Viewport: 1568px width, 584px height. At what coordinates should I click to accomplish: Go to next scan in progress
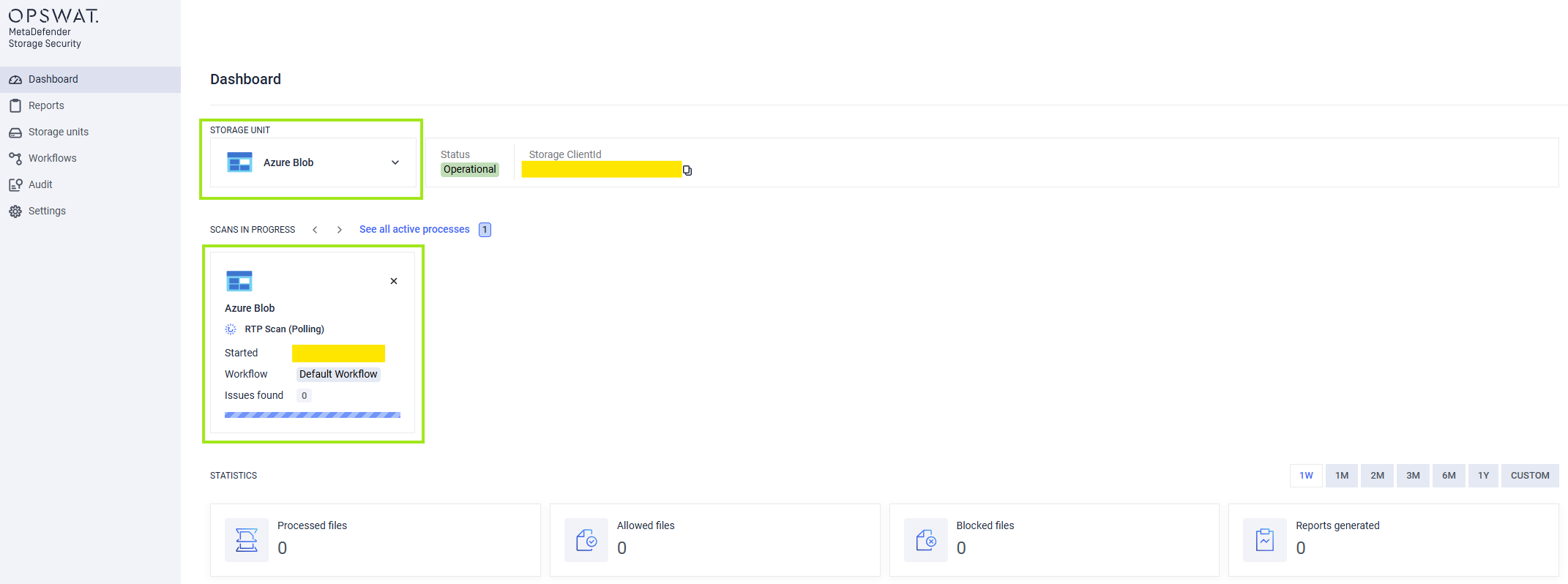point(340,230)
